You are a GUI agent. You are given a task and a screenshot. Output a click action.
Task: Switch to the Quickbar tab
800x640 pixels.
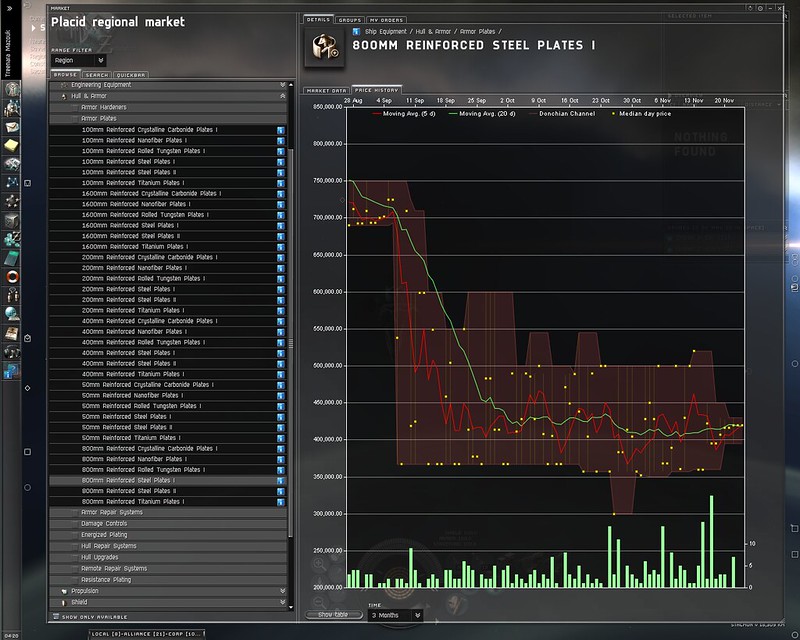pos(131,75)
